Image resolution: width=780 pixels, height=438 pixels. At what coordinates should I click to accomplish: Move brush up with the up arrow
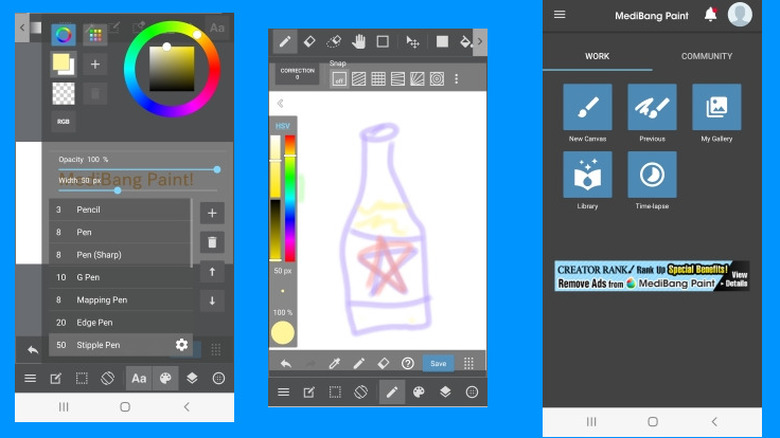pos(212,272)
